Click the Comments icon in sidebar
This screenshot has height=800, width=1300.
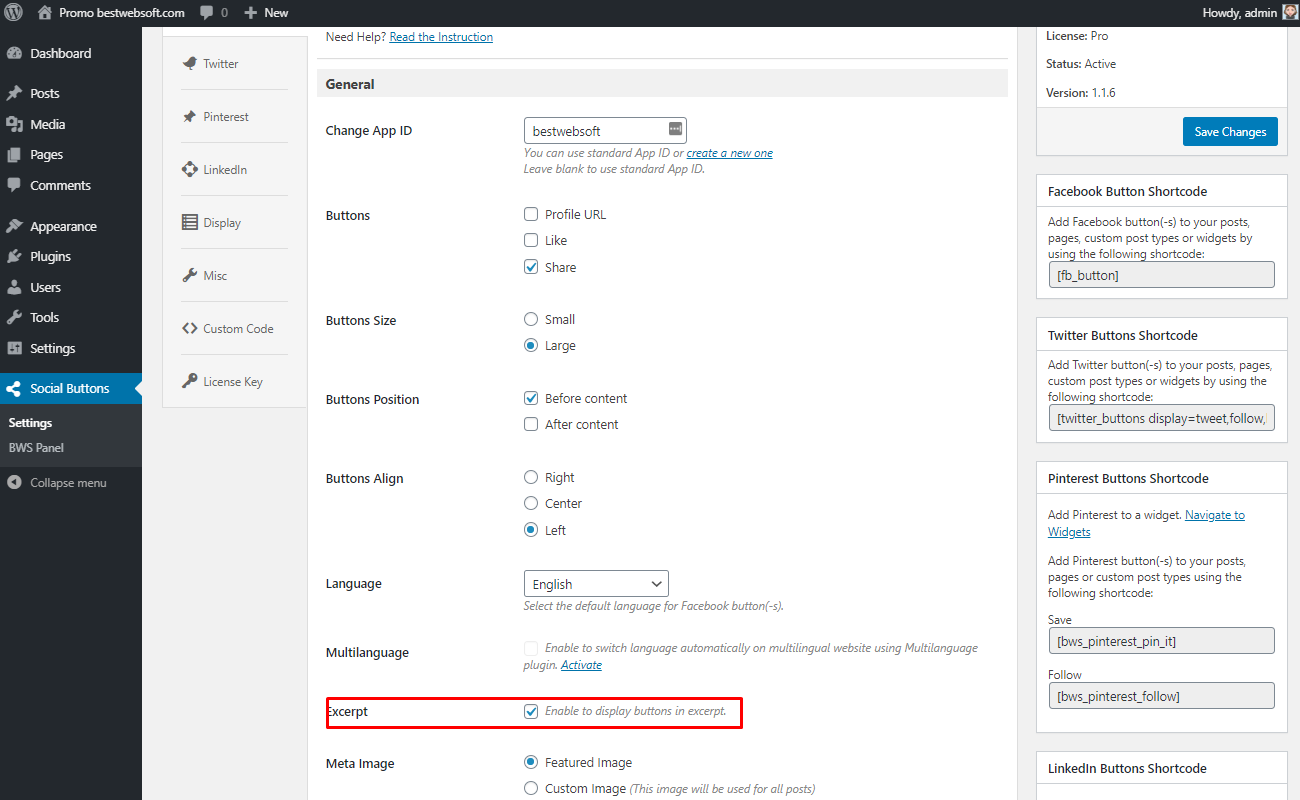click(x=14, y=185)
